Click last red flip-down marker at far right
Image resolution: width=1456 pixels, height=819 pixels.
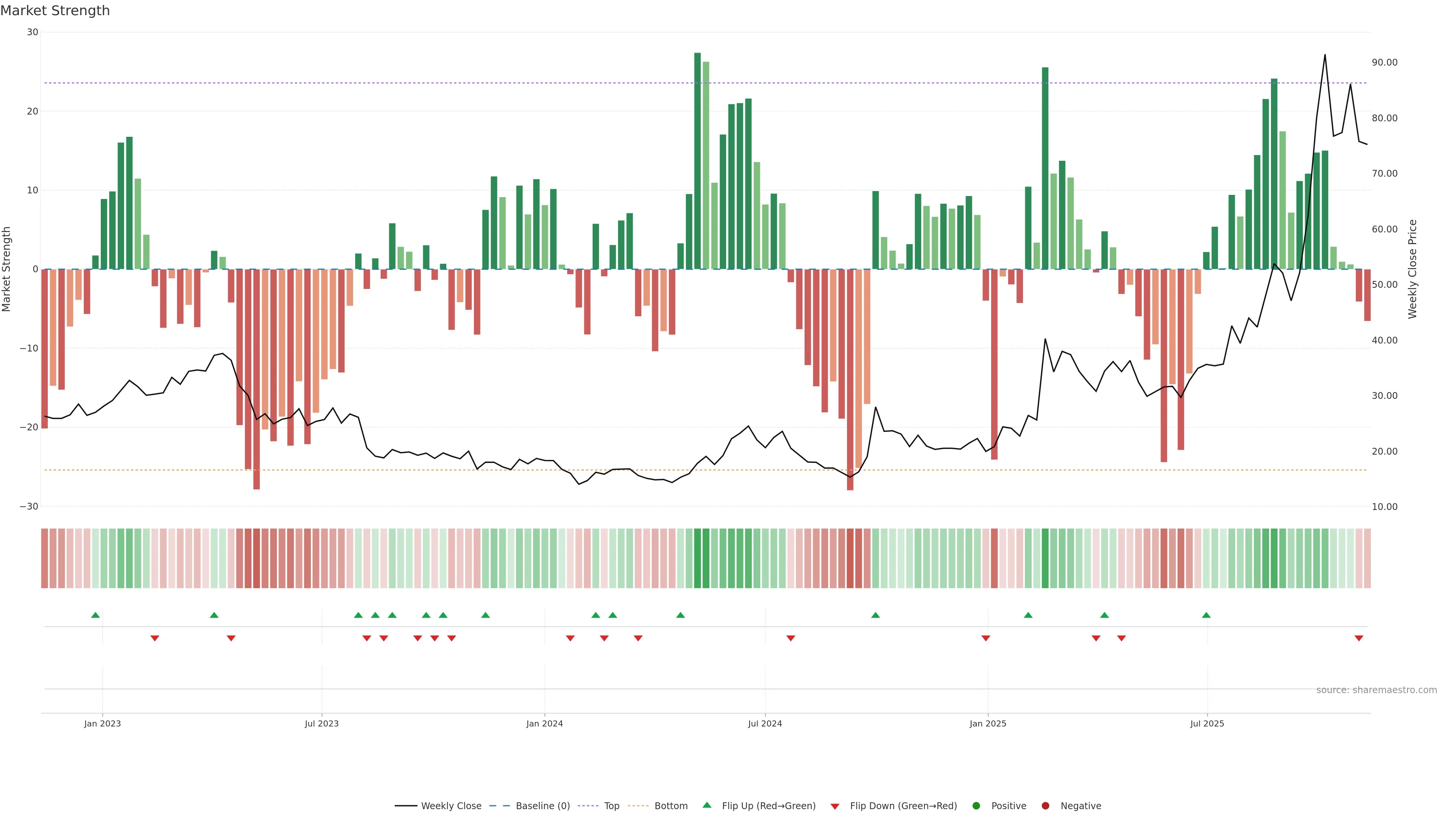pos(1359,638)
